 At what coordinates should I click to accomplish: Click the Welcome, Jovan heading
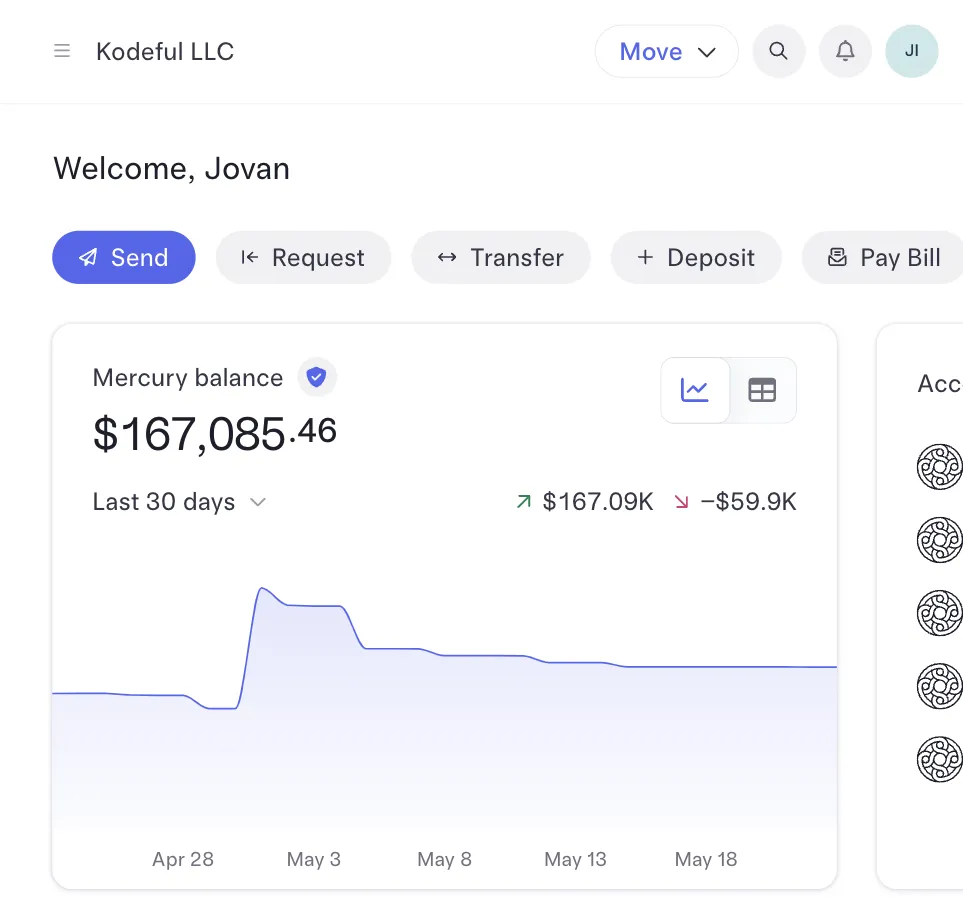171,168
